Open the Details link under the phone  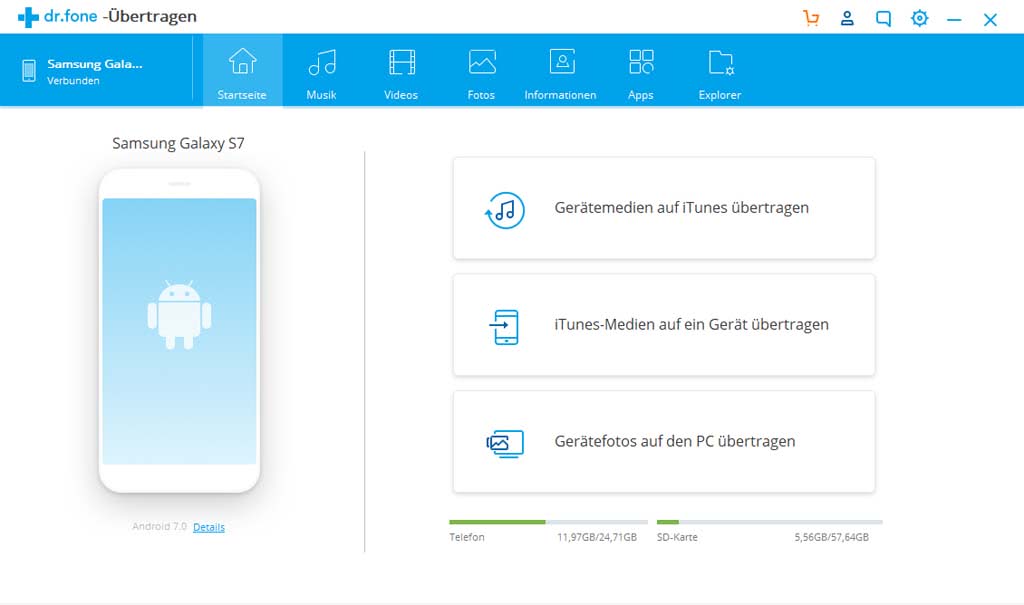(209, 527)
